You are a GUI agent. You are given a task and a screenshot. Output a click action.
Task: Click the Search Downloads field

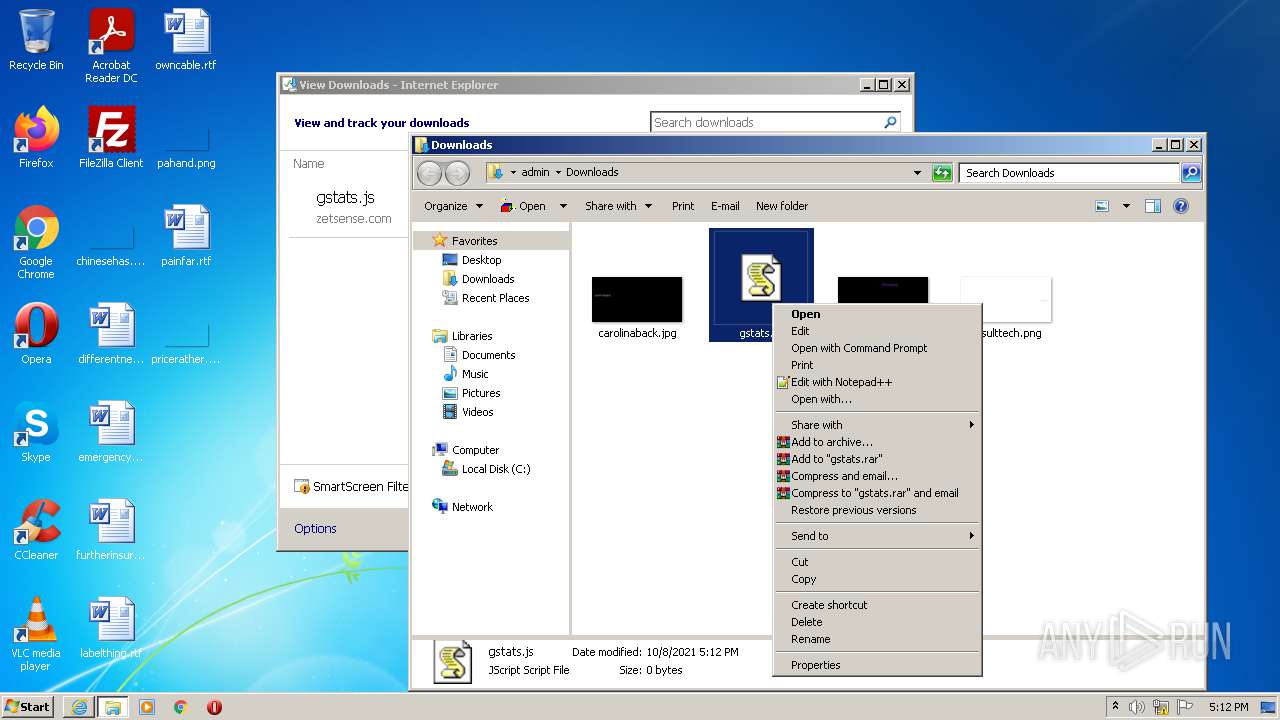pos(1069,173)
